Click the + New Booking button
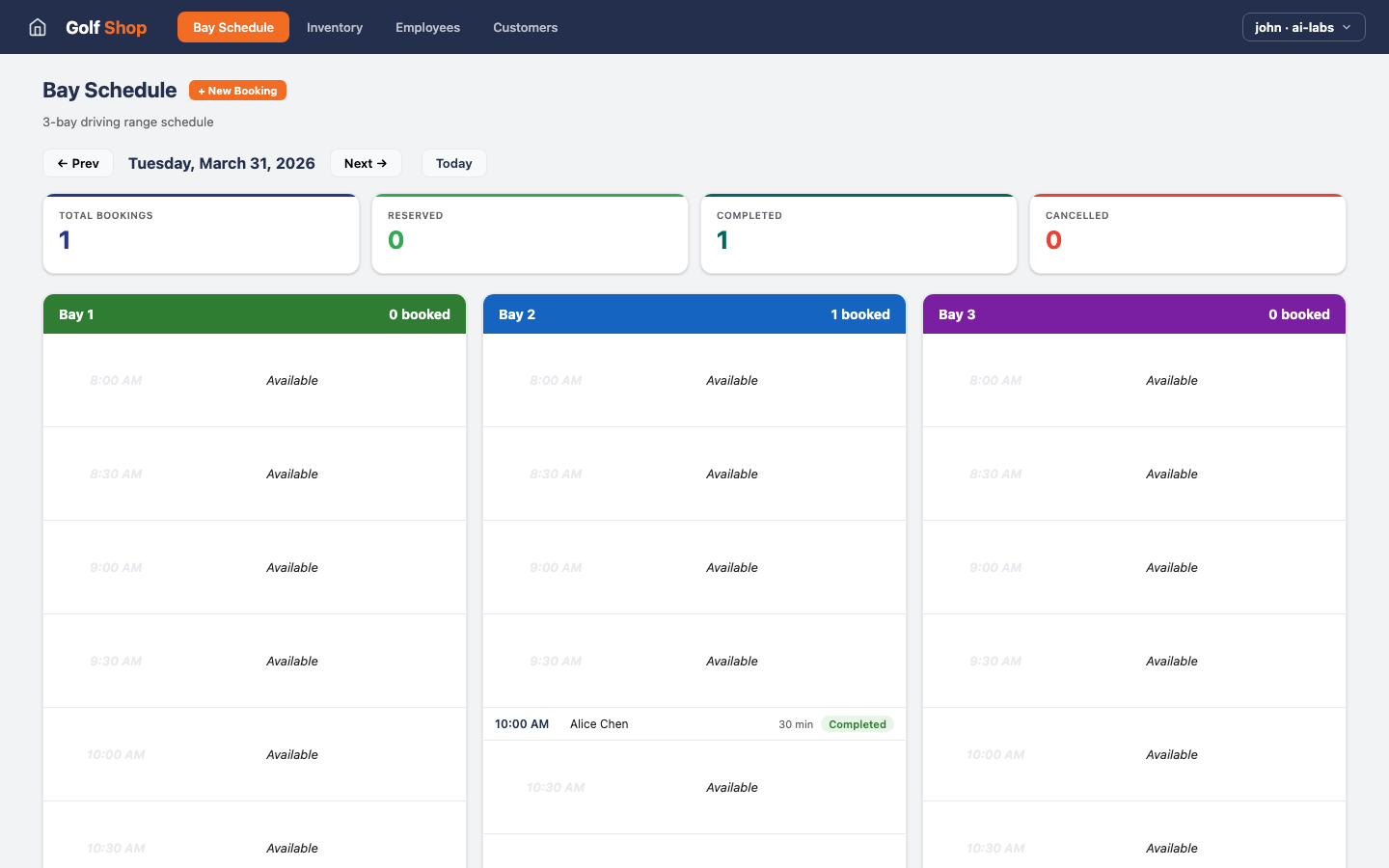The width and height of the screenshot is (1389, 868). coord(237,91)
